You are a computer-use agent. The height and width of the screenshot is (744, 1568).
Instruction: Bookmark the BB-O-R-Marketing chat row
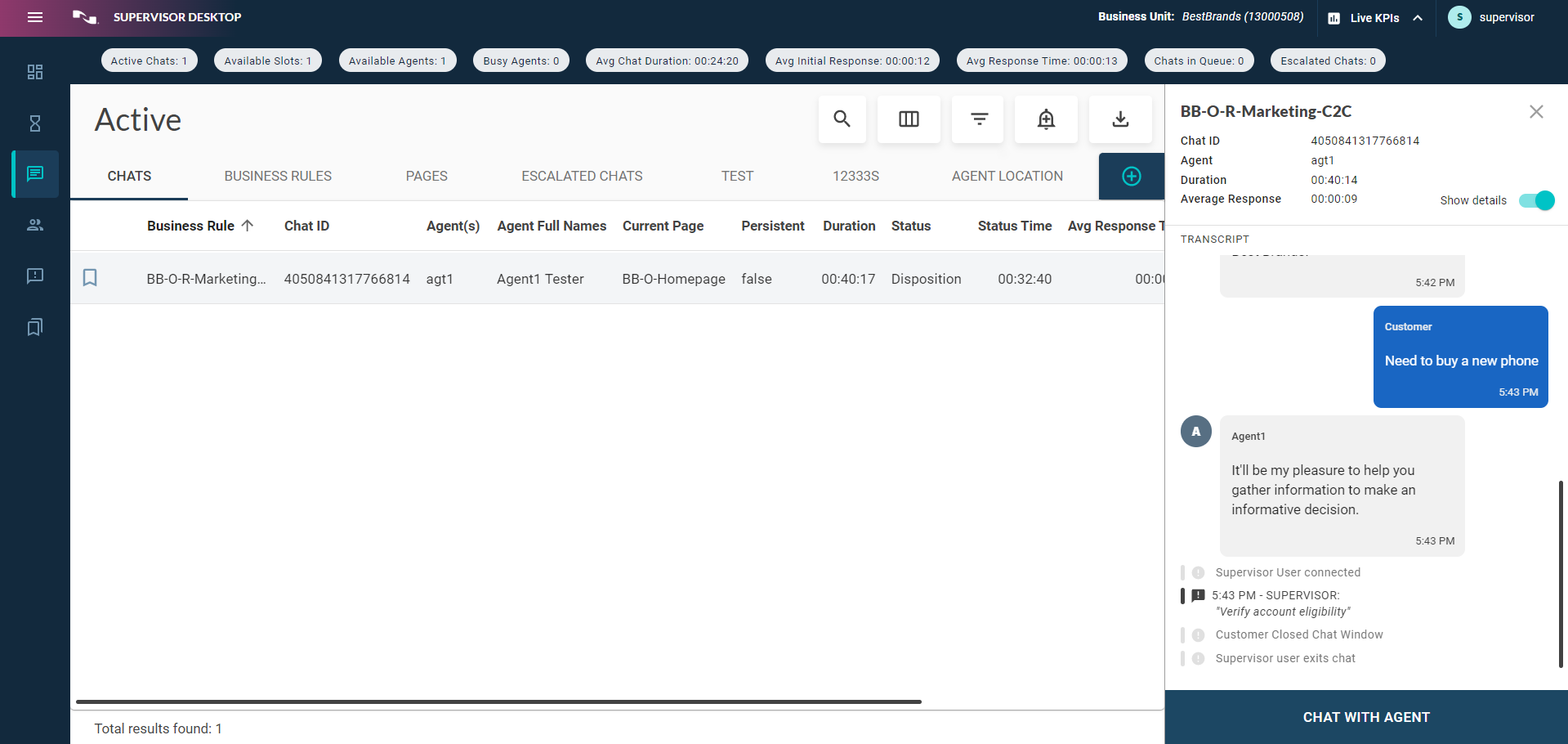pos(90,278)
